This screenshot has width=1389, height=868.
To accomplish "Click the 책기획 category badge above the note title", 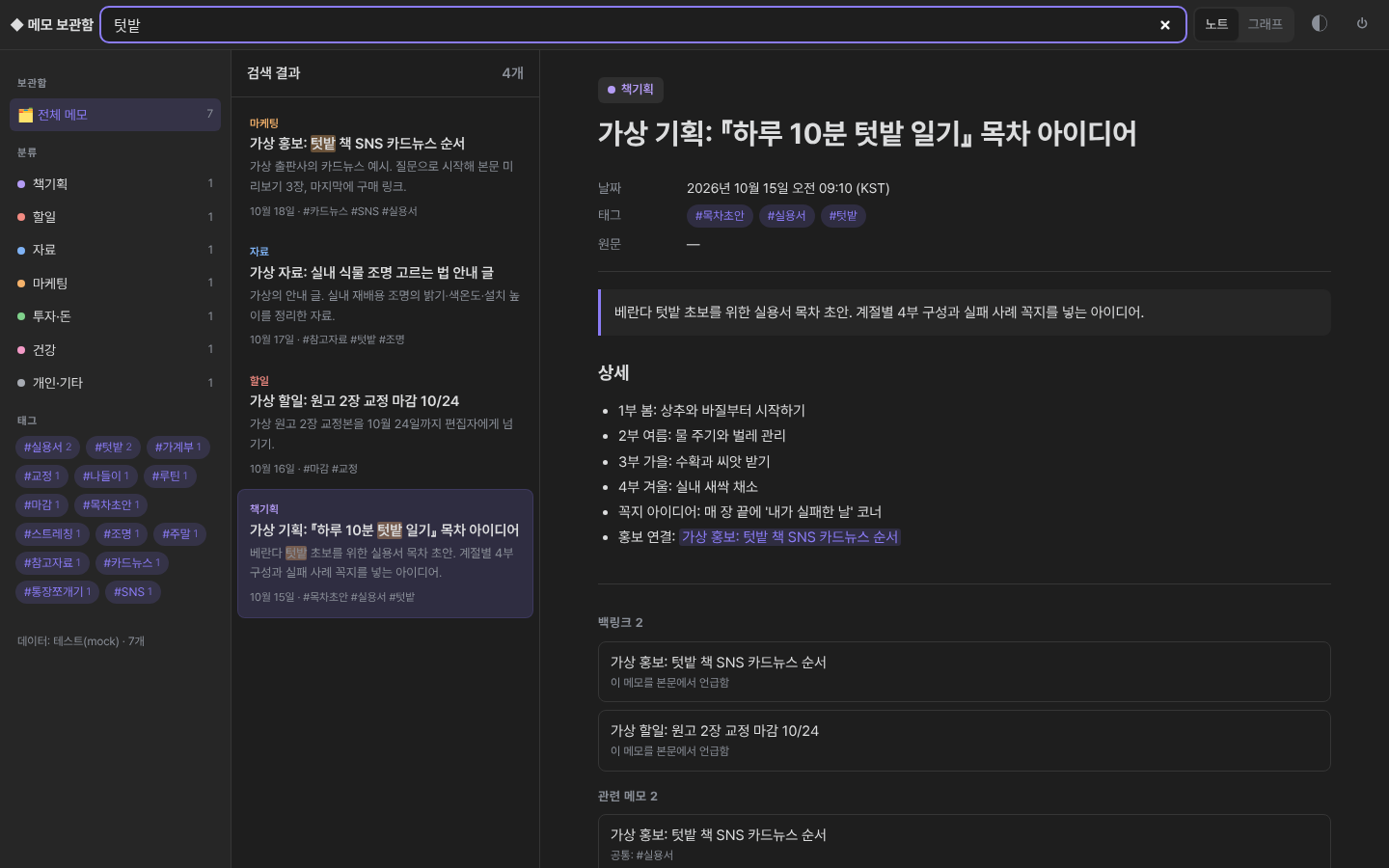I will [x=631, y=90].
